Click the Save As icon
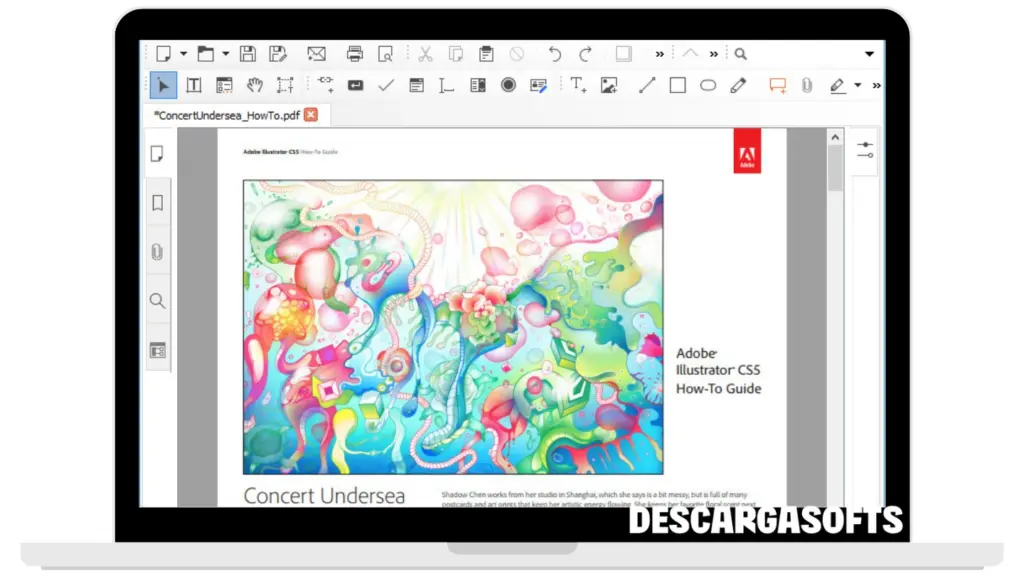The image size is (1024, 576). tap(278, 54)
